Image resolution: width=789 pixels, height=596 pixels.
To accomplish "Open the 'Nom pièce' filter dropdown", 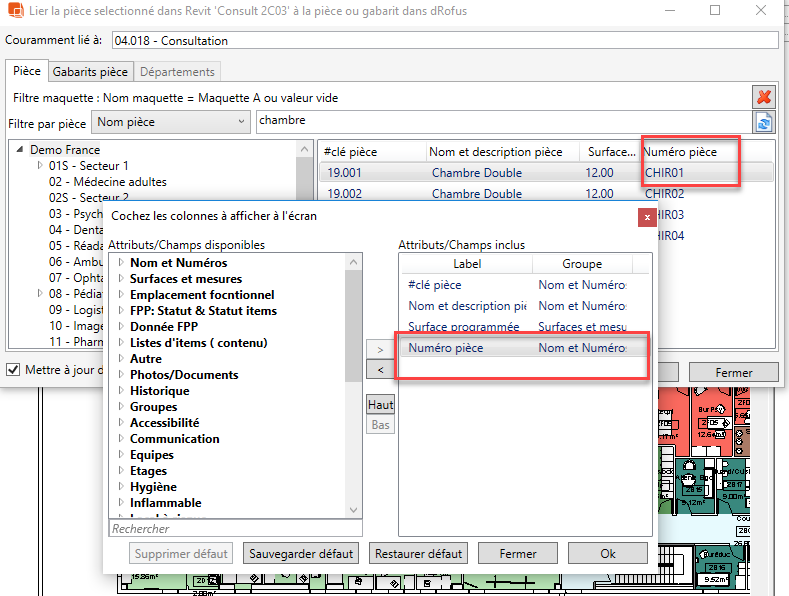I will (x=170, y=122).
